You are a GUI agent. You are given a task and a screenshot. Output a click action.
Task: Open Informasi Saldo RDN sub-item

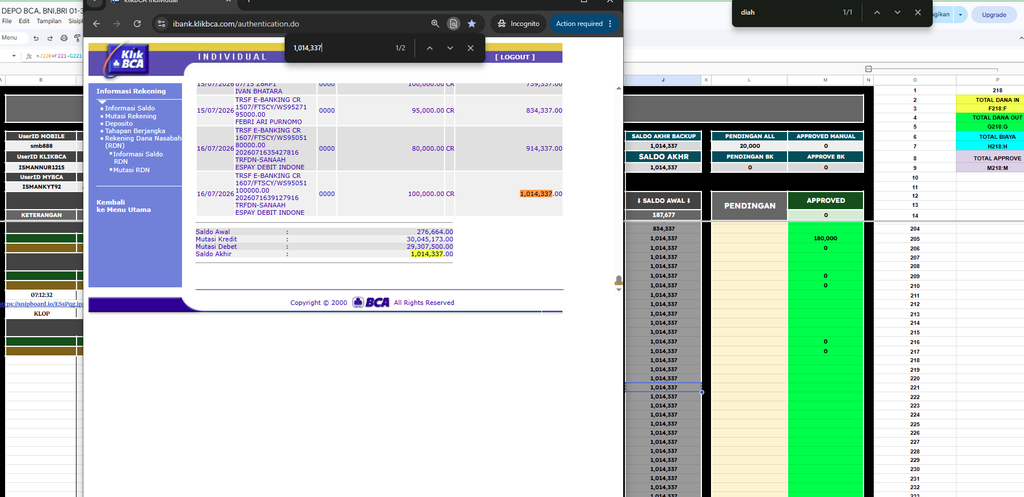[x=137, y=157]
